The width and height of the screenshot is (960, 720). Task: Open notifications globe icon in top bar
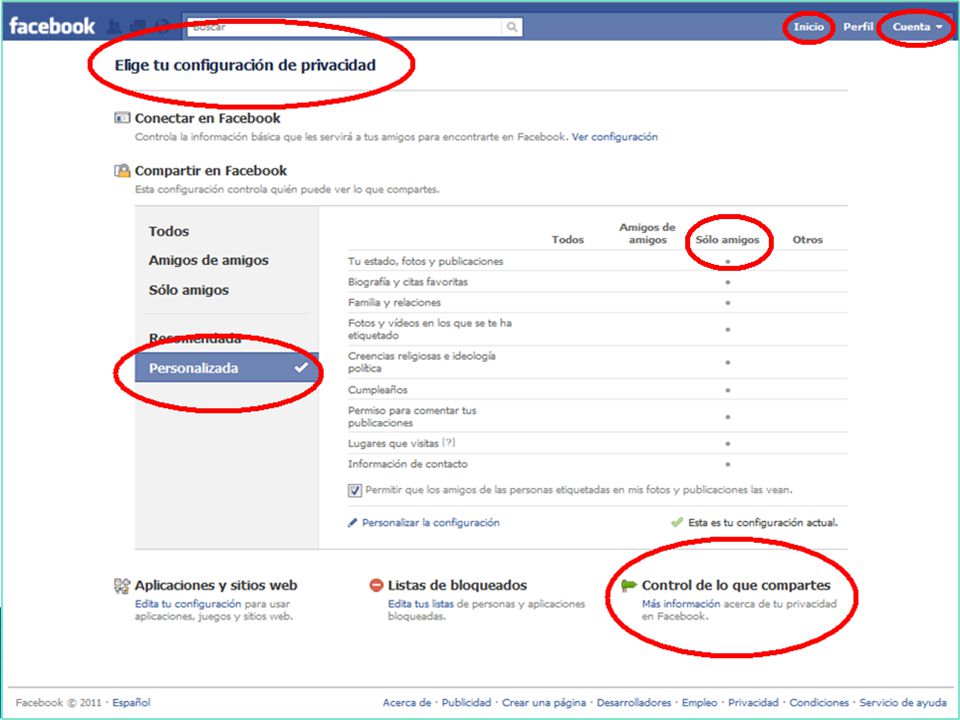pos(162,26)
